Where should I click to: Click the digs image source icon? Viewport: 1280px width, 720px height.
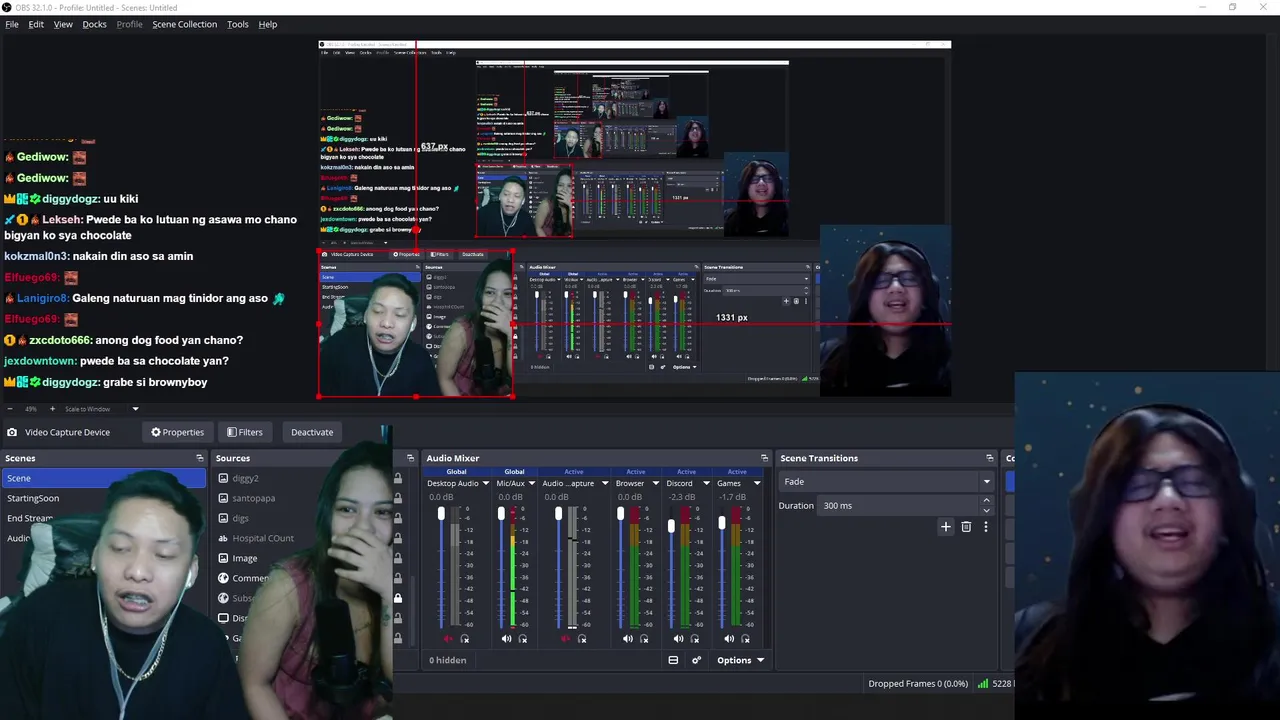click(x=223, y=518)
